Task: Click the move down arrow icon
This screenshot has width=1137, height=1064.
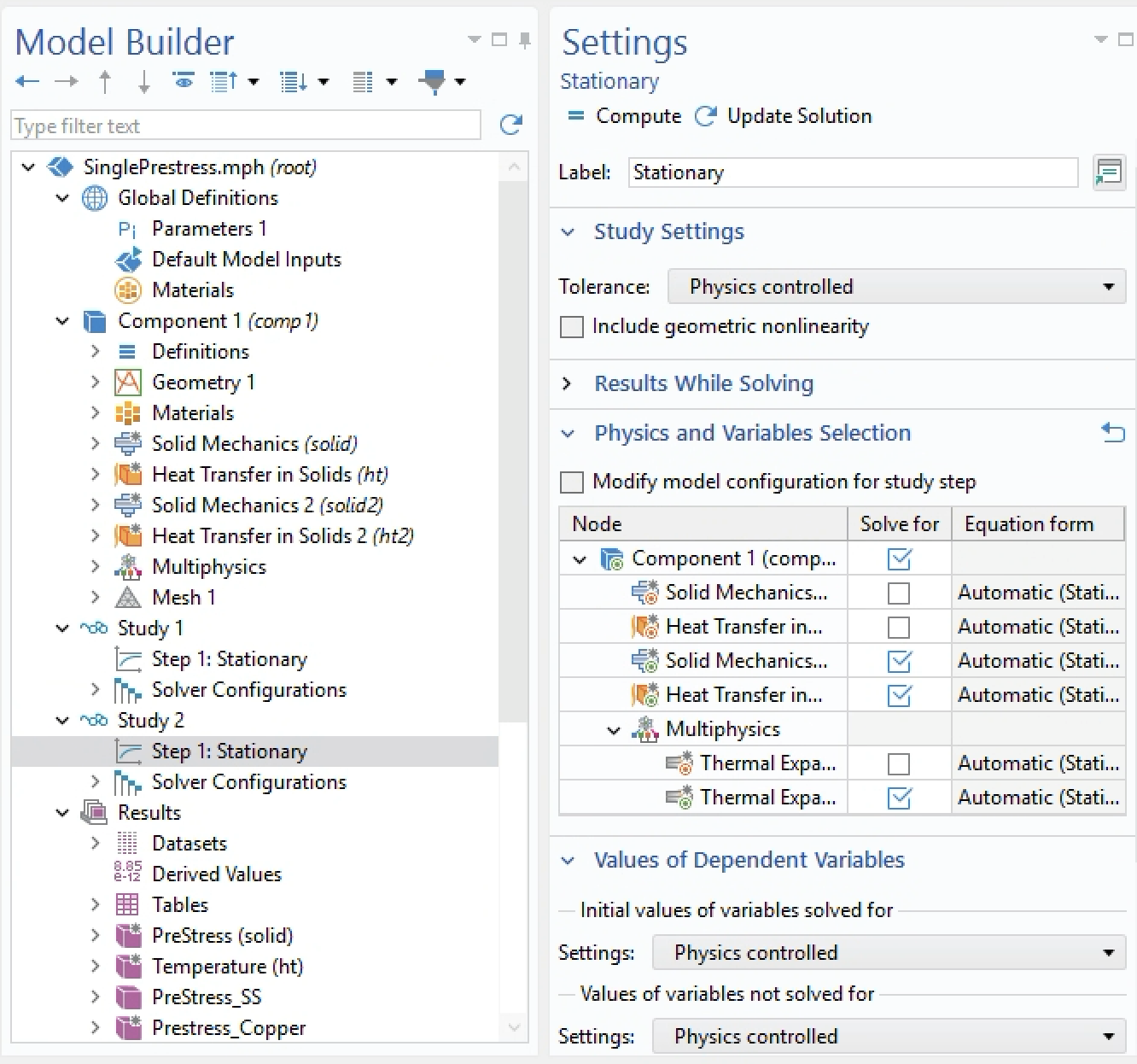Action: point(143,82)
